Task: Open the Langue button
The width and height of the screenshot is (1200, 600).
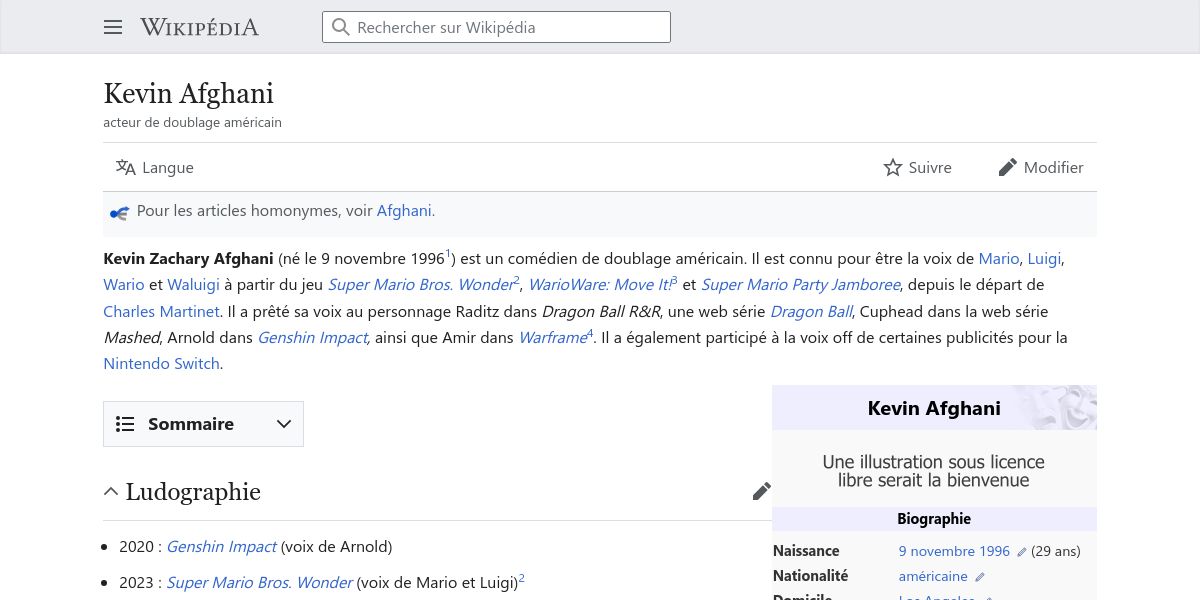Action: (155, 167)
